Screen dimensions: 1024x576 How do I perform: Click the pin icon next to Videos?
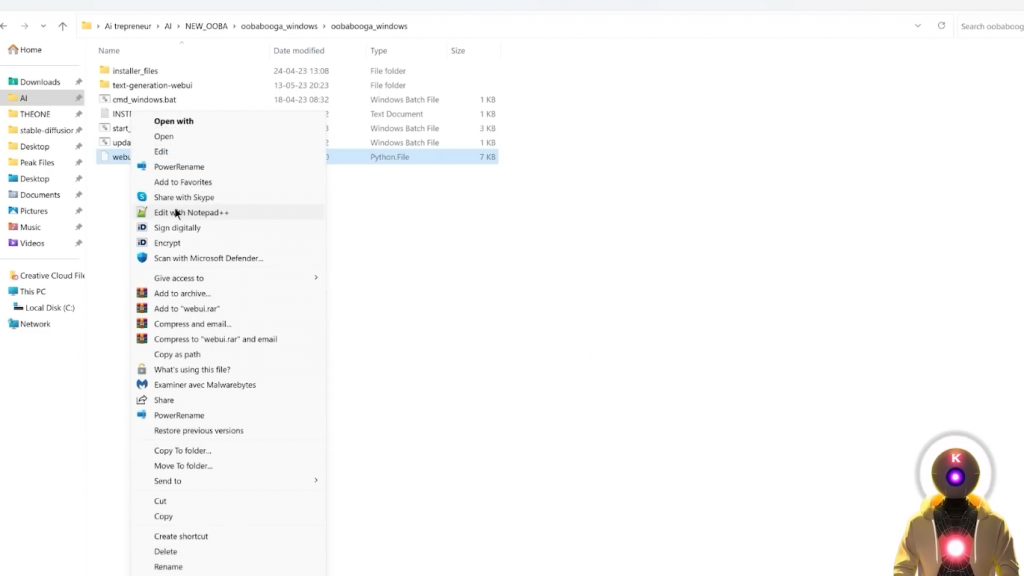click(x=78, y=243)
